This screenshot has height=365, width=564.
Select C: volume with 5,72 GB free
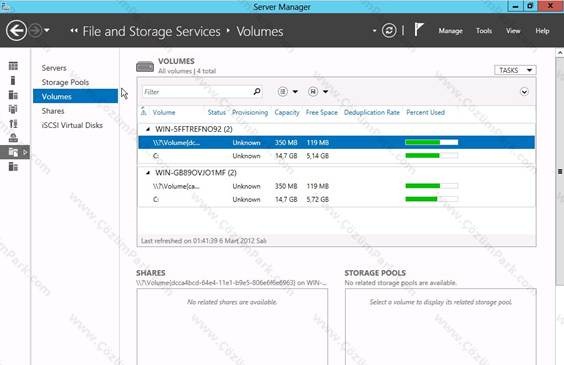336,199
